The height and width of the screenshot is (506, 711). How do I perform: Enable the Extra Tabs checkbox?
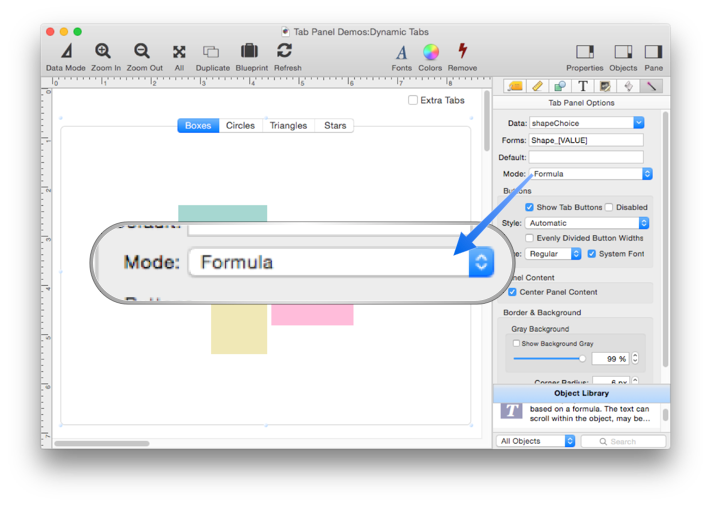413,100
